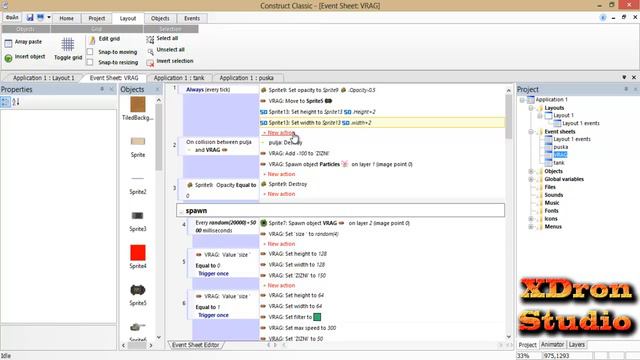
Task: Click New action under event 5
Action: [279, 286]
